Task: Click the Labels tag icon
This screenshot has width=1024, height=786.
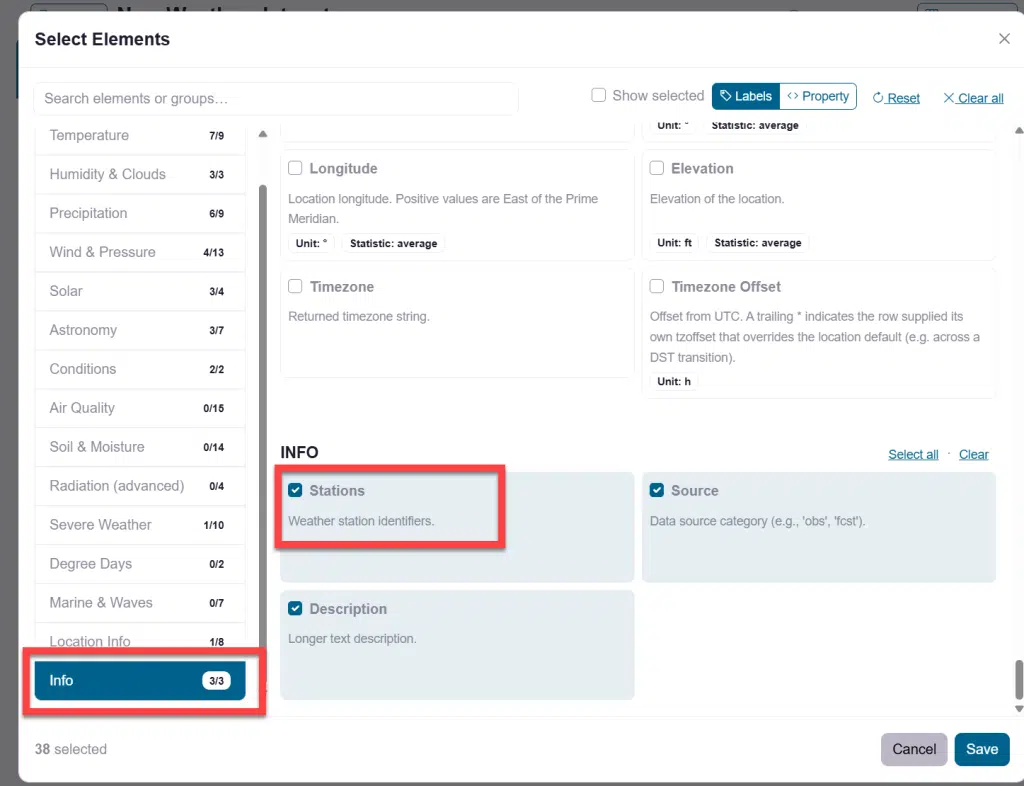Action: (x=726, y=96)
